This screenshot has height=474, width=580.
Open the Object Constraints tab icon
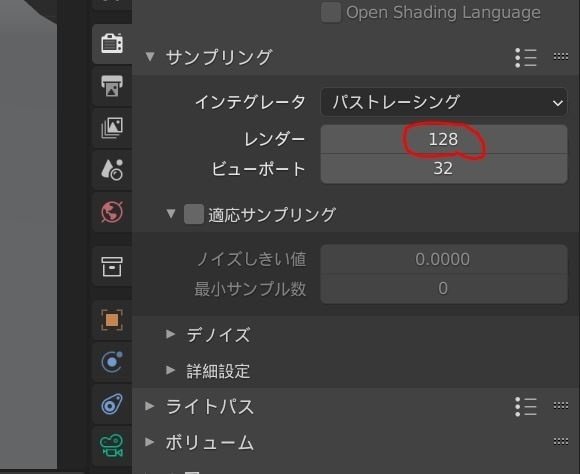click(x=112, y=404)
